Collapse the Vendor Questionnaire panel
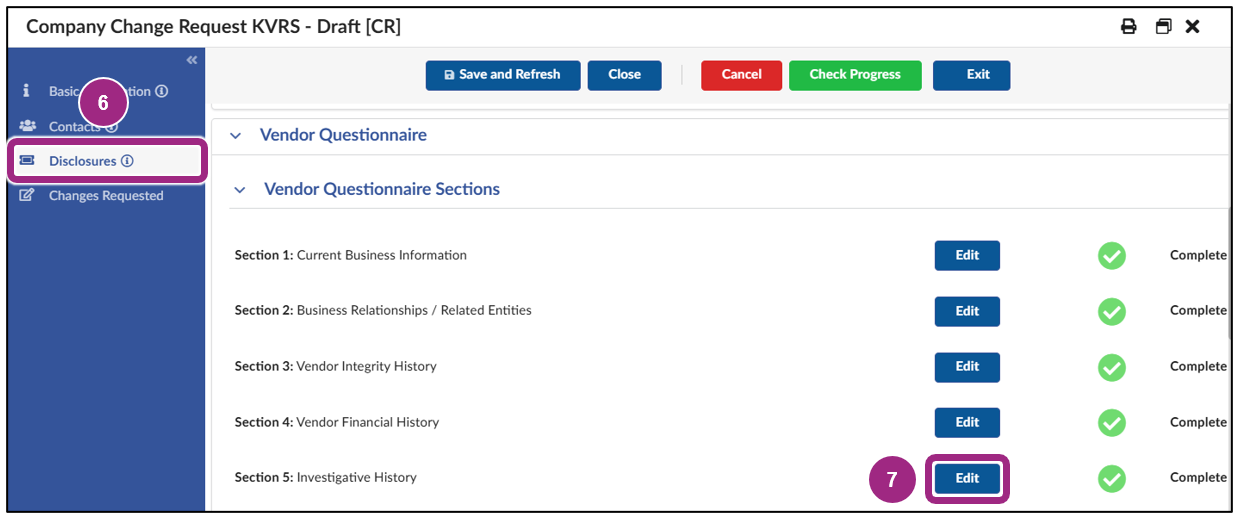1239x520 pixels. 236,136
